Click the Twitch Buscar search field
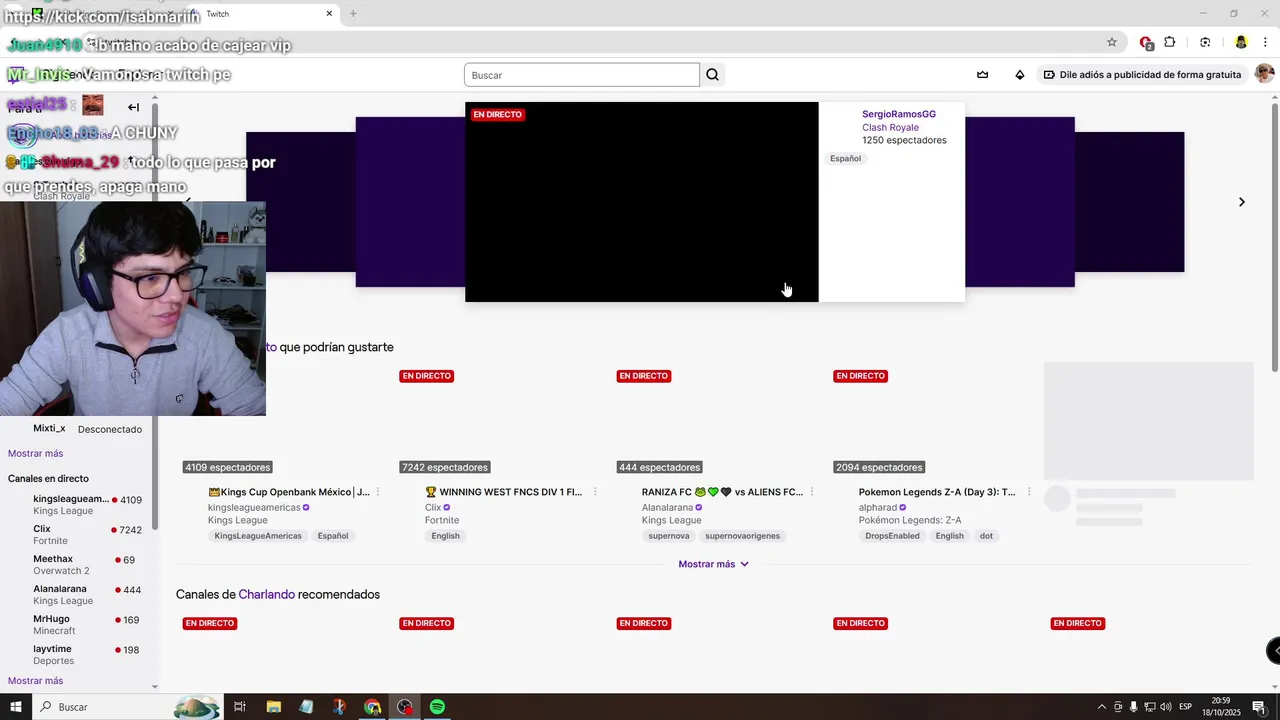 click(x=582, y=75)
